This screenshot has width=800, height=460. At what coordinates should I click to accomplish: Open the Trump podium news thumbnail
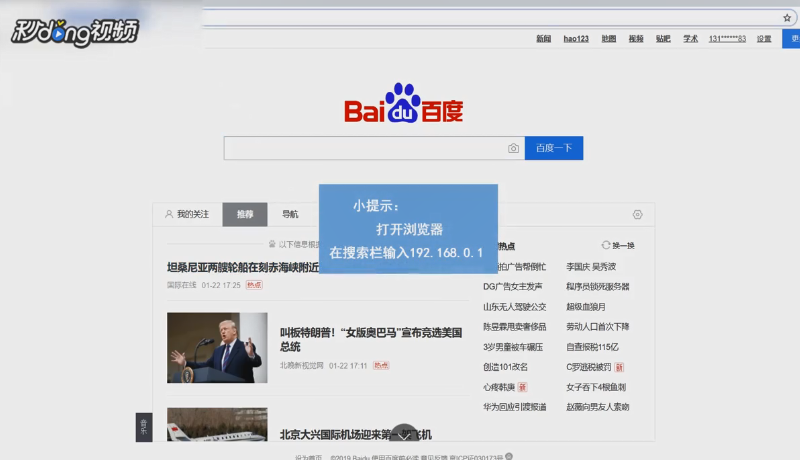[217, 348]
